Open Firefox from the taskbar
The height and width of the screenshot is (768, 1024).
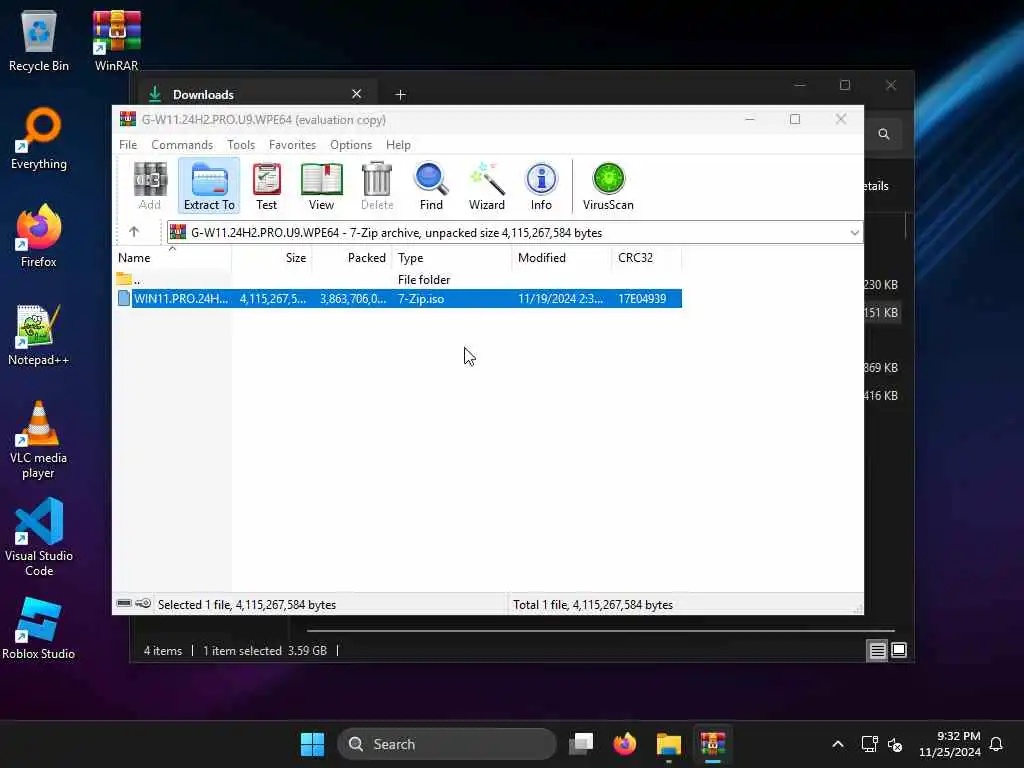[625, 744]
